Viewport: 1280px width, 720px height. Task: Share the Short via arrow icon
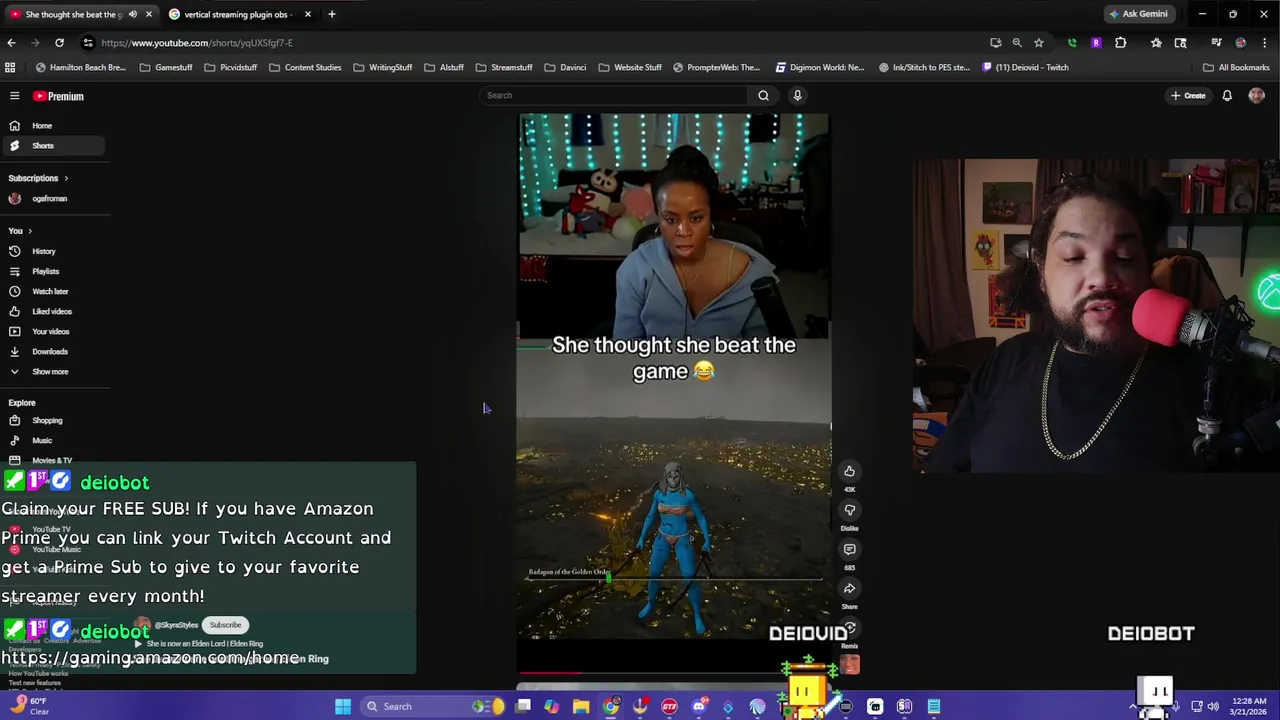849,589
